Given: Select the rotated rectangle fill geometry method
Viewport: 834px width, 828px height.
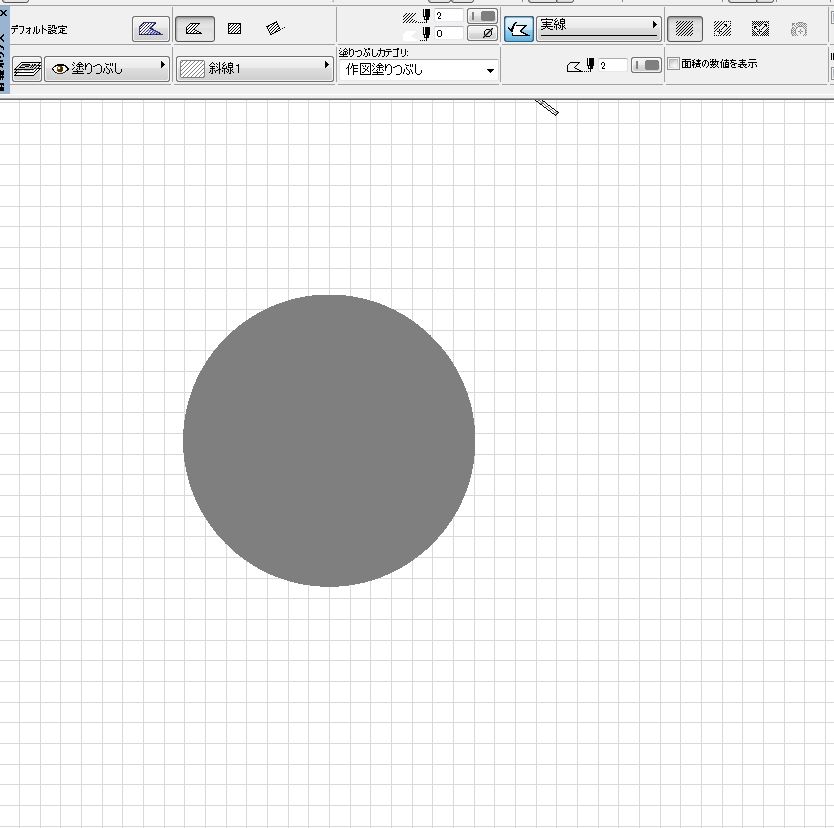Looking at the screenshot, I should tap(275, 28).
